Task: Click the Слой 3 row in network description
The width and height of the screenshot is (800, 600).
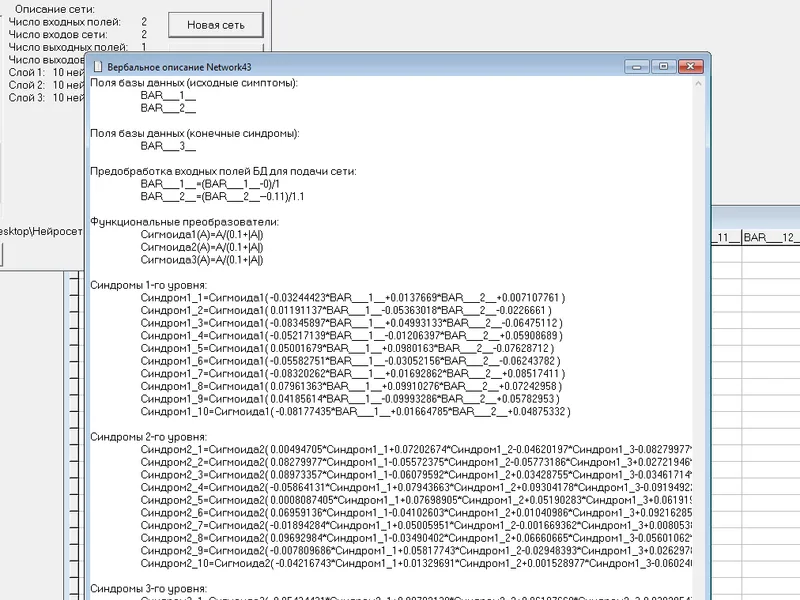Action: pyautogui.click(x=46, y=97)
